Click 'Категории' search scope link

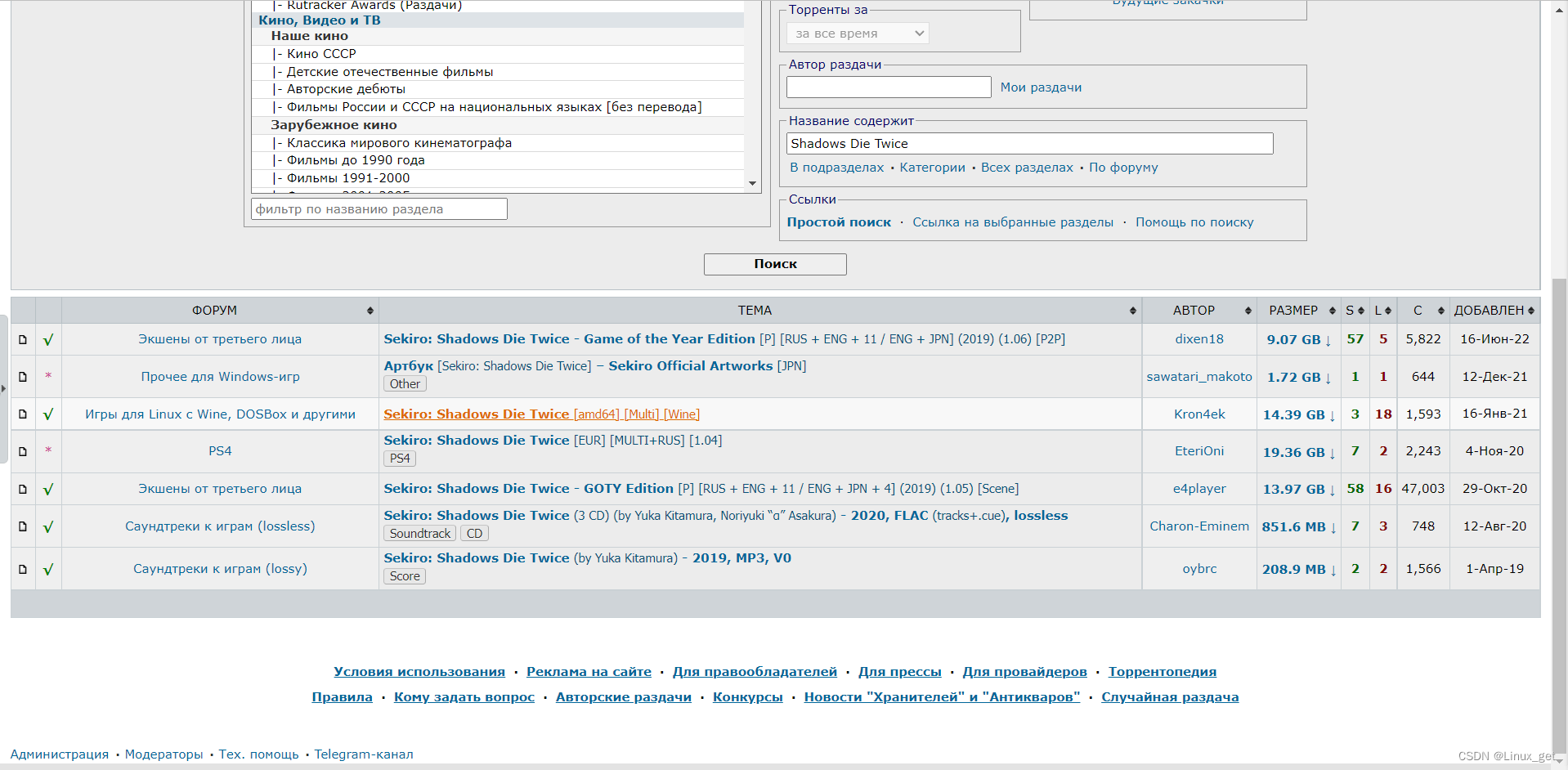click(x=933, y=168)
